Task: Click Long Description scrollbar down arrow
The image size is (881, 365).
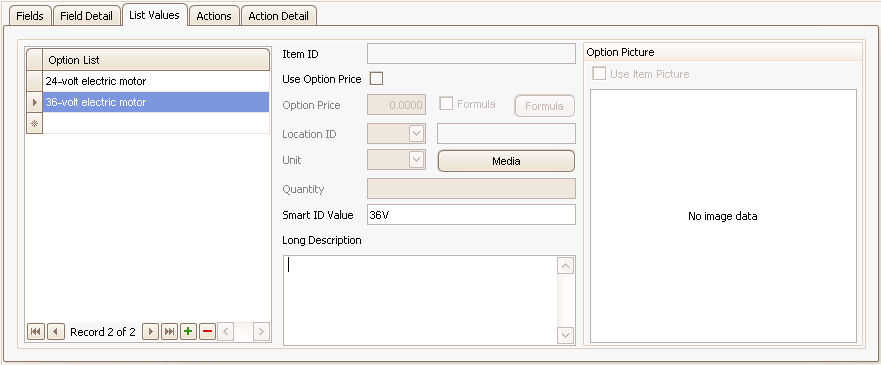Action: 565,335
